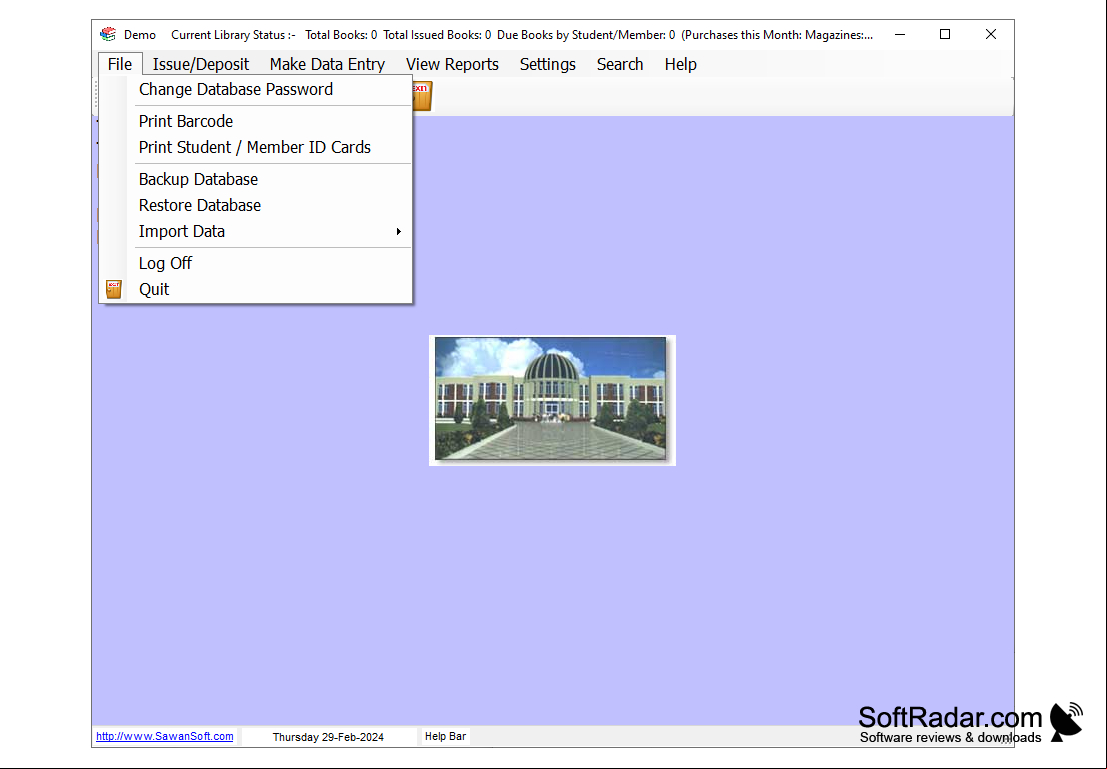Minimize the Demo window
Image resolution: width=1107 pixels, height=769 pixels.
tap(900, 35)
